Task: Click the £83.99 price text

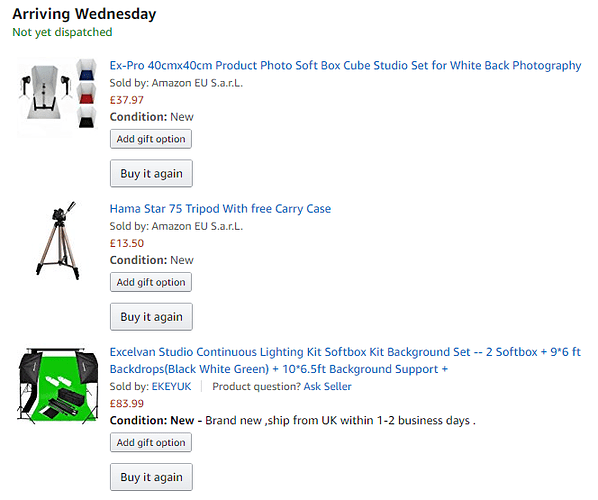Action: (x=127, y=404)
